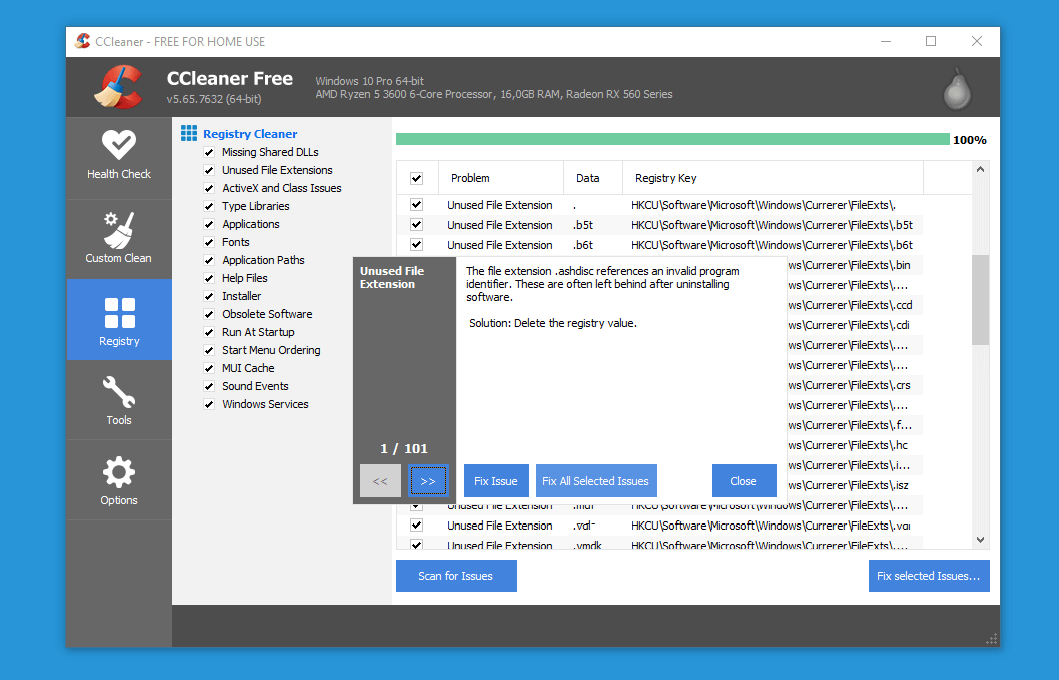
Task: Toggle the select-all checkbox in table header
Action: [x=417, y=178]
